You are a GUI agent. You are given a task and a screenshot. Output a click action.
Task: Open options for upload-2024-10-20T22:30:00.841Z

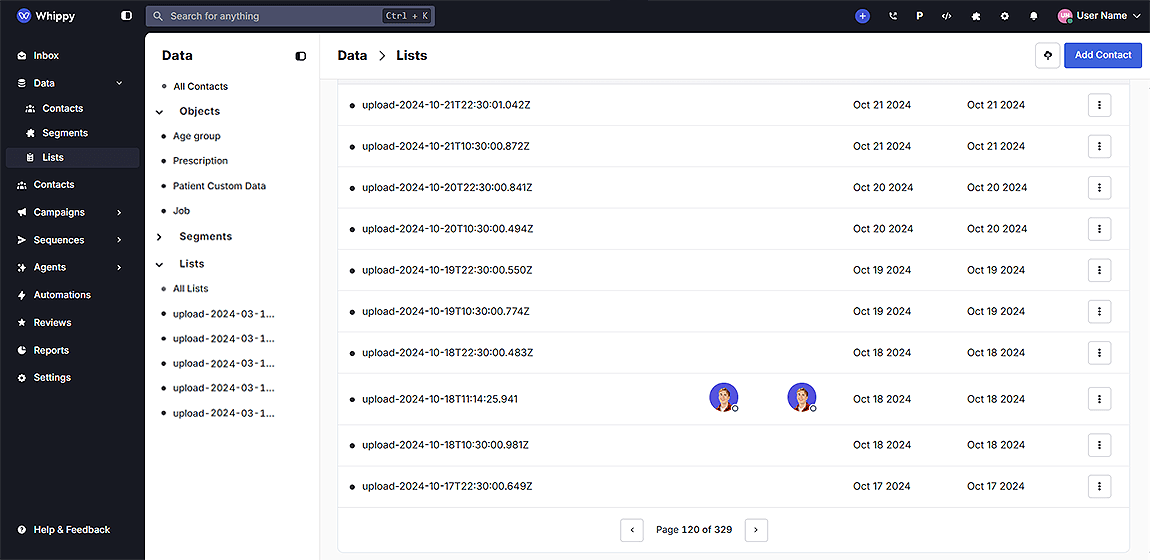[1099, 188]
